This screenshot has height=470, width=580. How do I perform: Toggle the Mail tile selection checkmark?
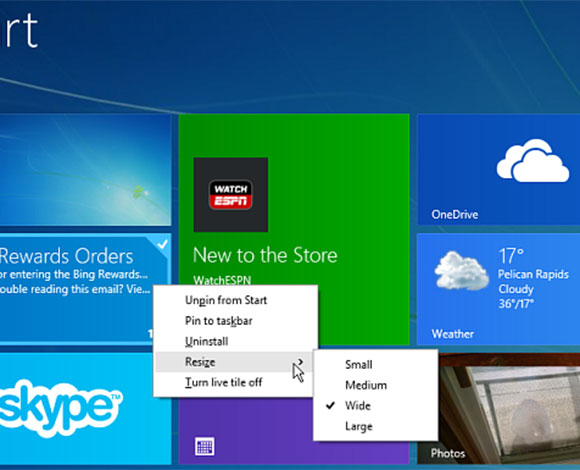(x=162, y=244)
